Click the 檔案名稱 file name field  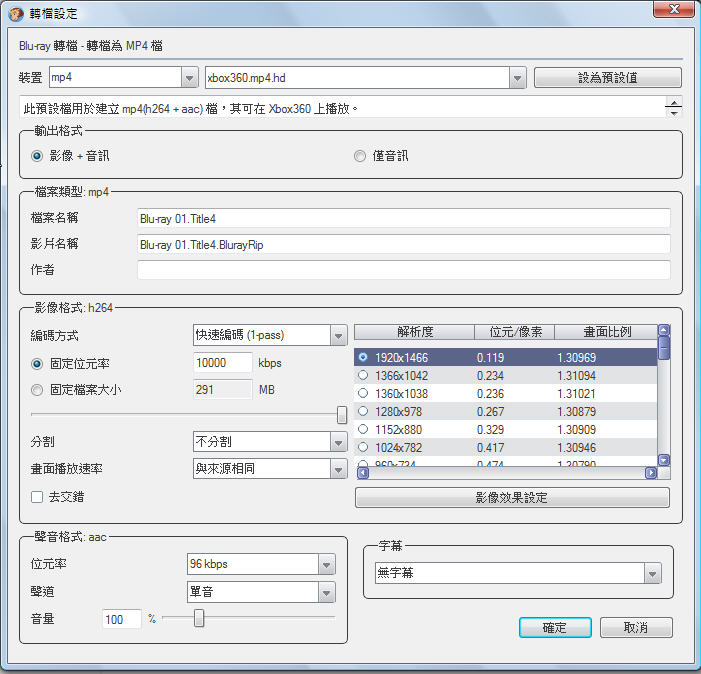pyautogui.click(x=403, y=218)
